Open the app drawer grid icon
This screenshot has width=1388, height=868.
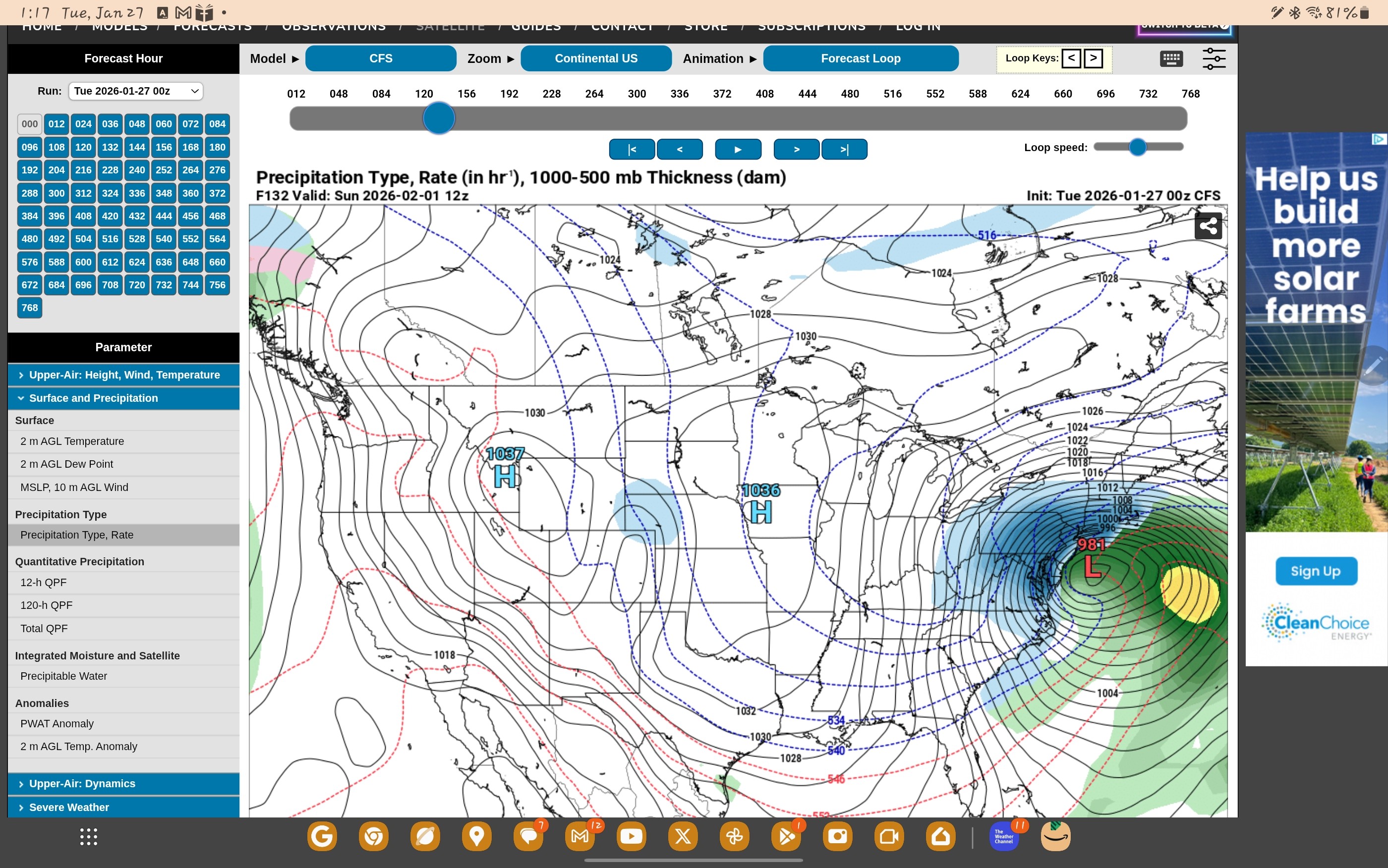(x=88, y=836)
